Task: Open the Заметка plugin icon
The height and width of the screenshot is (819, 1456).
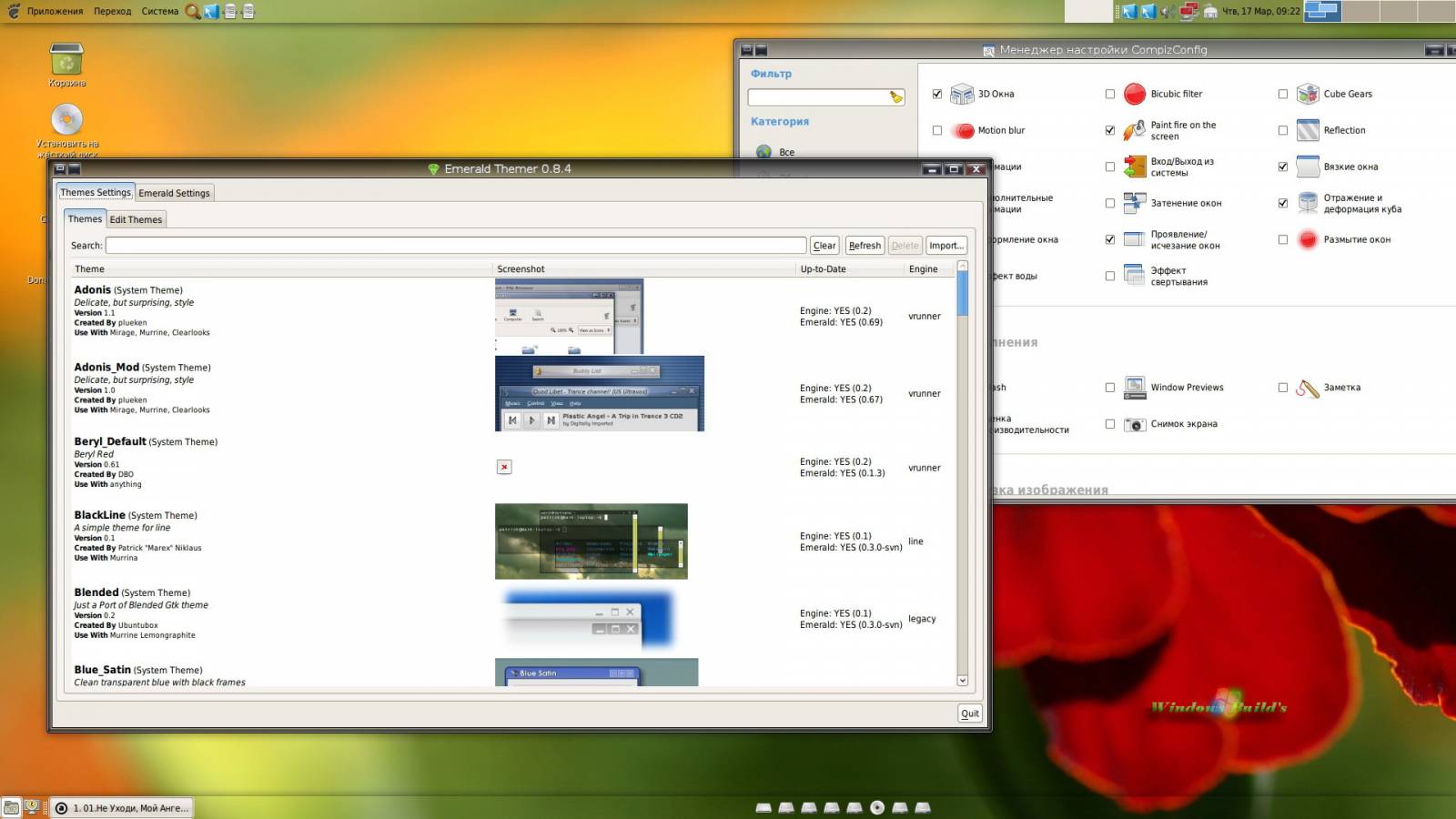Action: coord(1308,388)
